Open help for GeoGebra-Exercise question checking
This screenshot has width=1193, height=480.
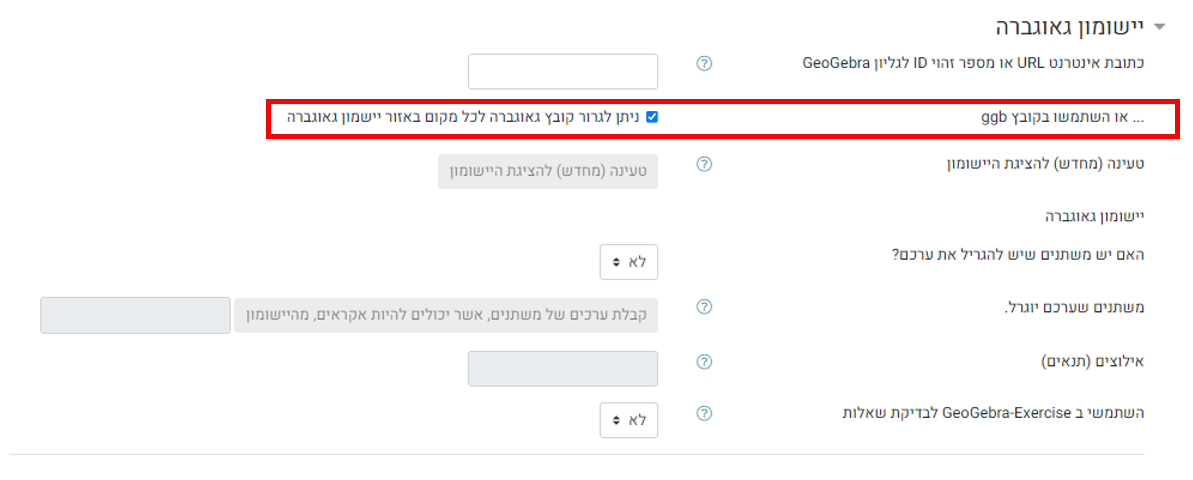pos(705,413)
